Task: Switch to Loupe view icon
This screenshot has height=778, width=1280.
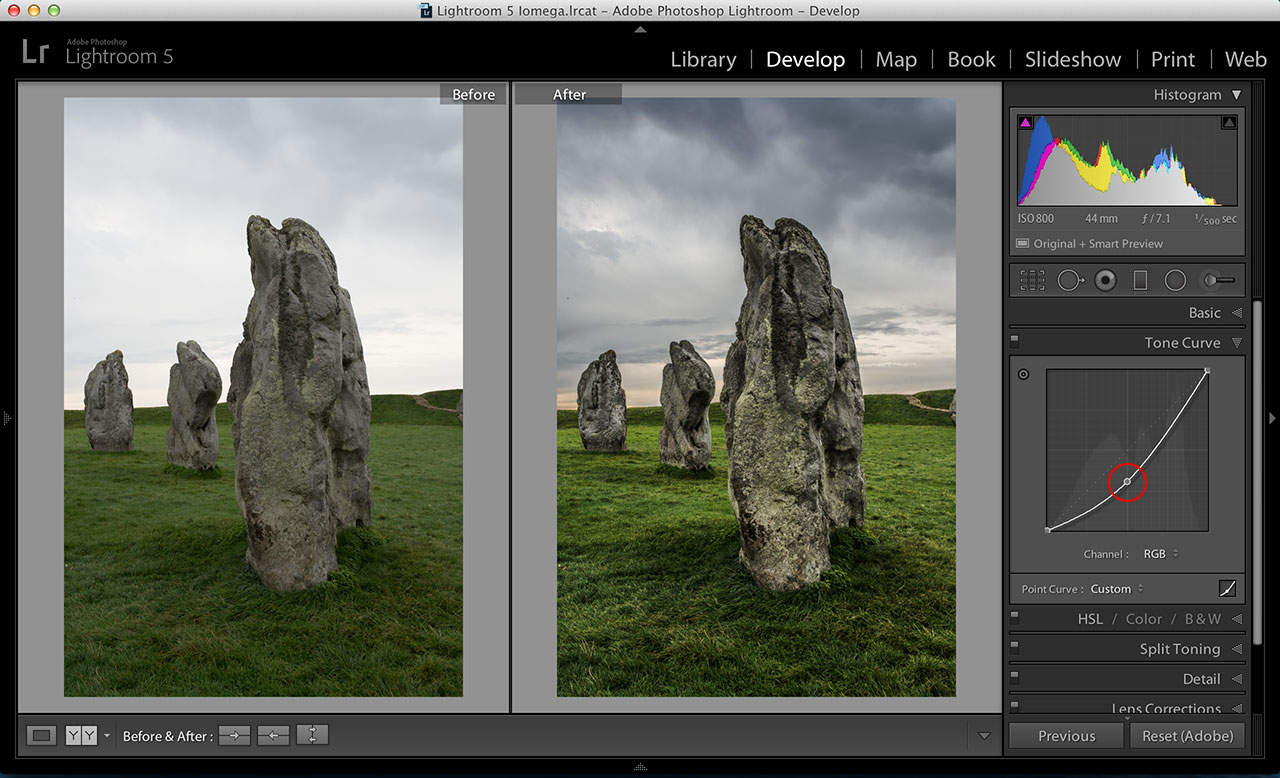Action: (41, 736)
